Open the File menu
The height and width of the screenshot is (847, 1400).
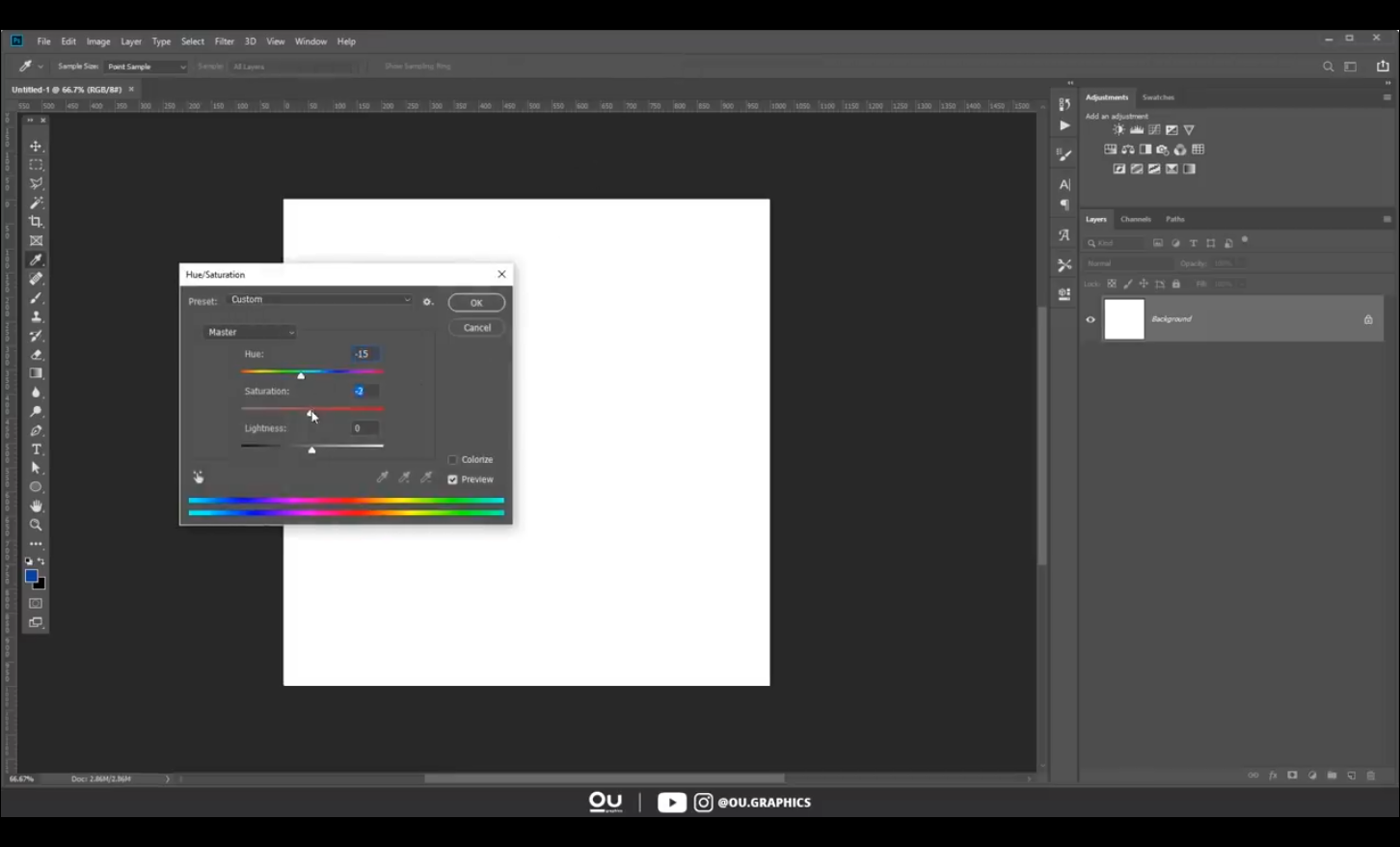point(44,41)
